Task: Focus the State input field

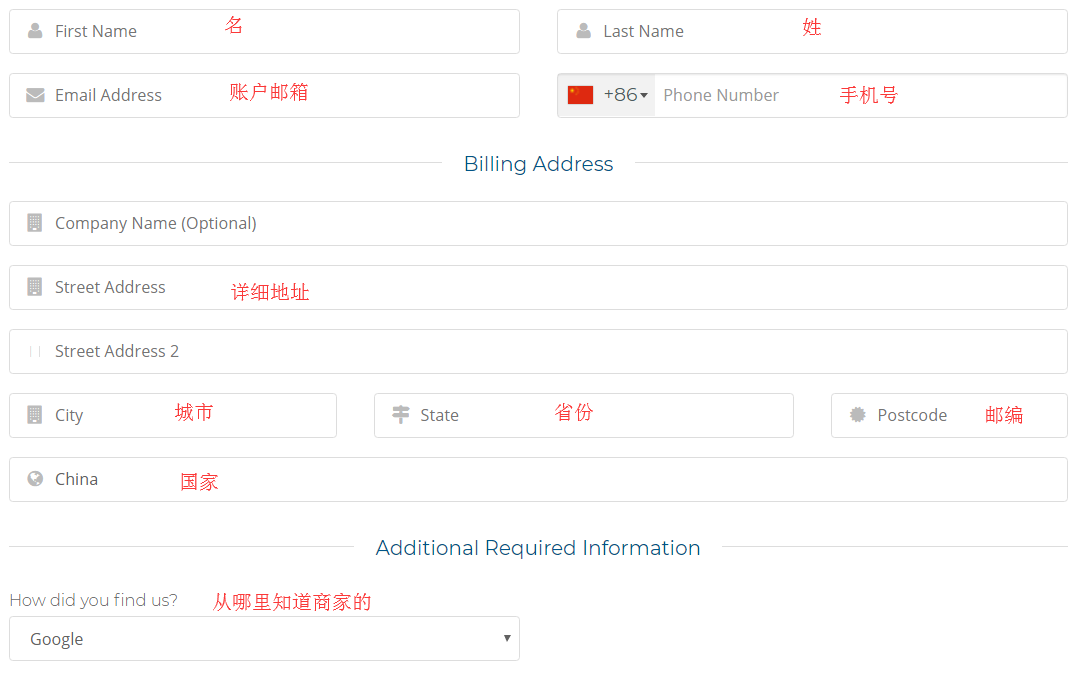Action: (584, 415)
